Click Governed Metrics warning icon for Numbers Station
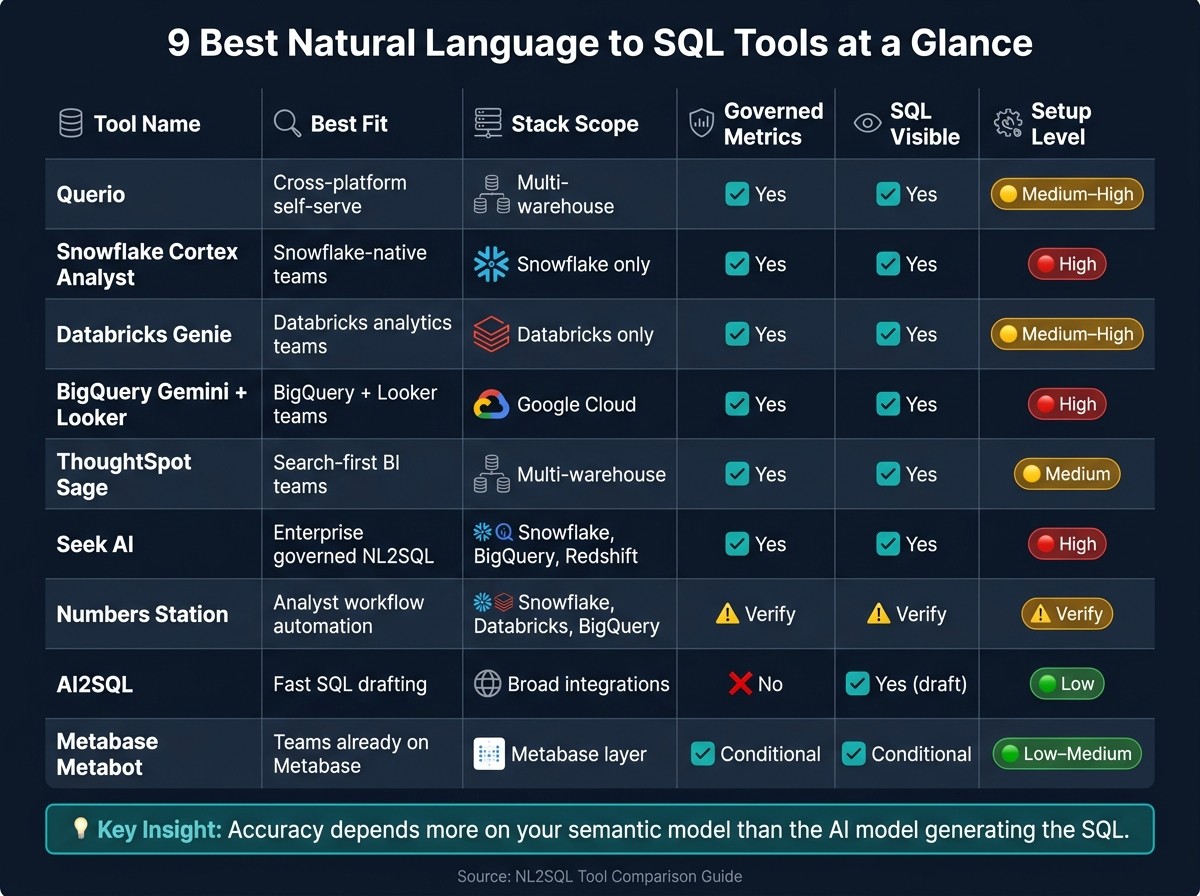Viewport: 1200px width, 896px height. [727, 614]
